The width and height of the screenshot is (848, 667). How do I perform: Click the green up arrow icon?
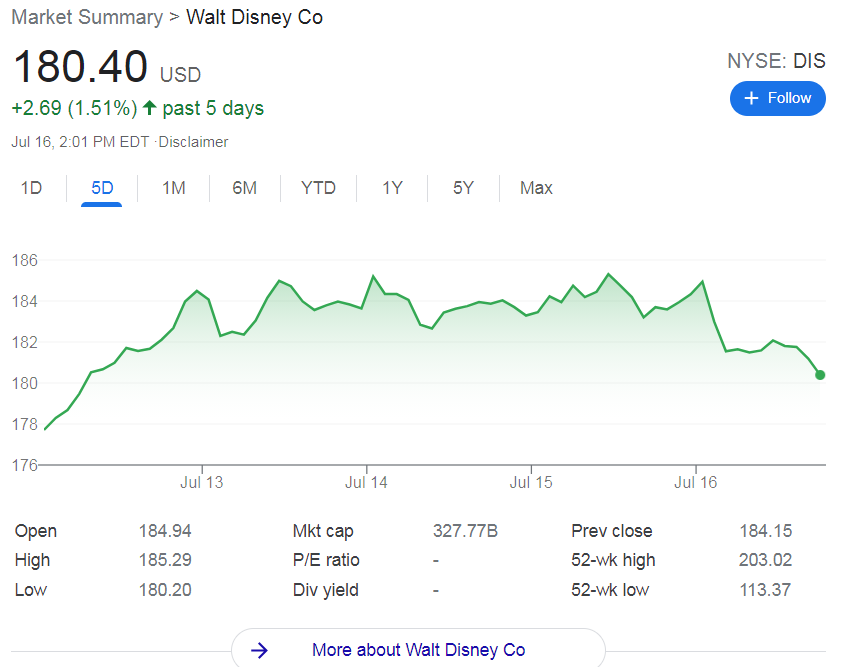(150, 108)
